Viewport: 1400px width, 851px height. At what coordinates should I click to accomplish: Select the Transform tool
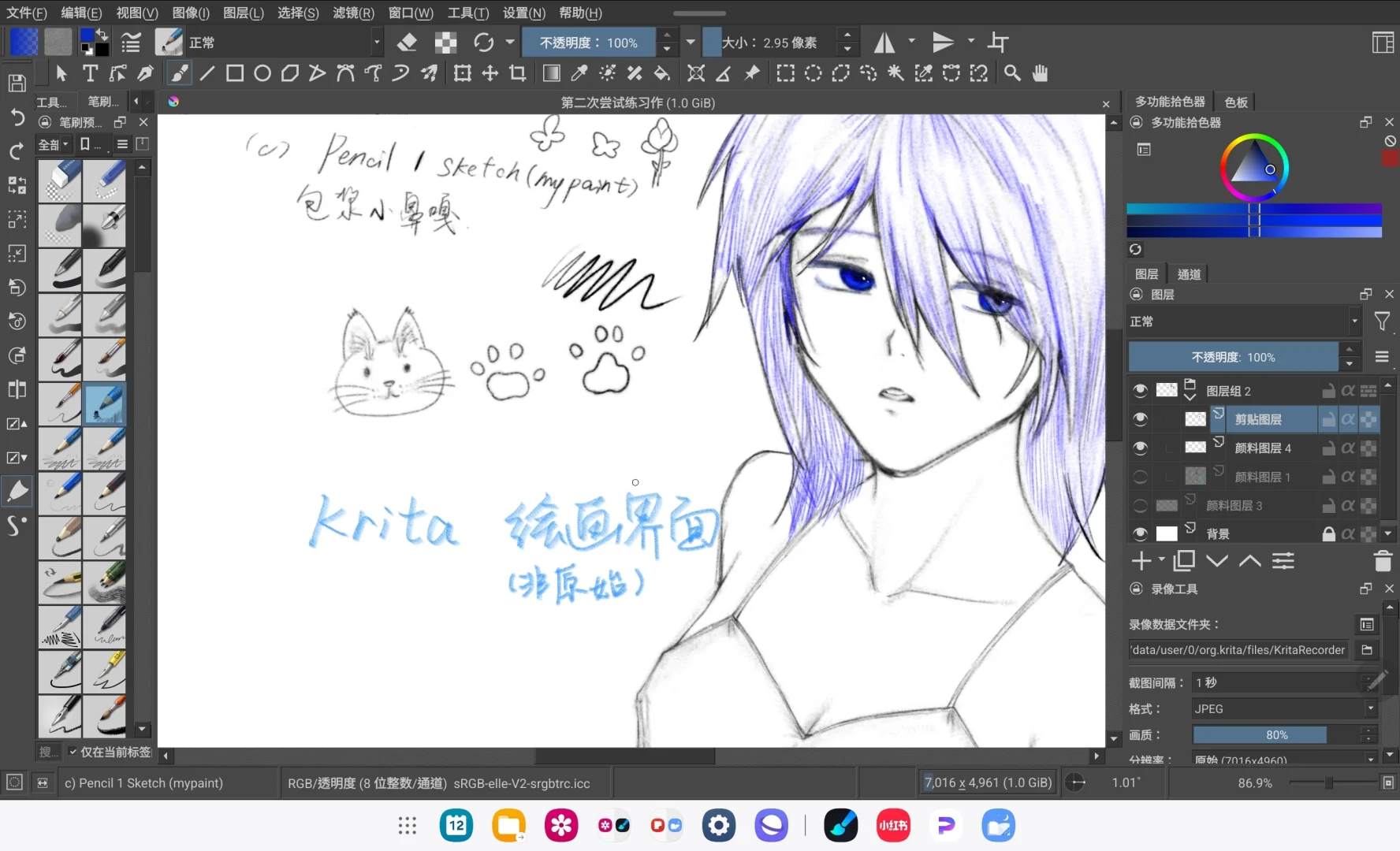click(x=463, y=73)
